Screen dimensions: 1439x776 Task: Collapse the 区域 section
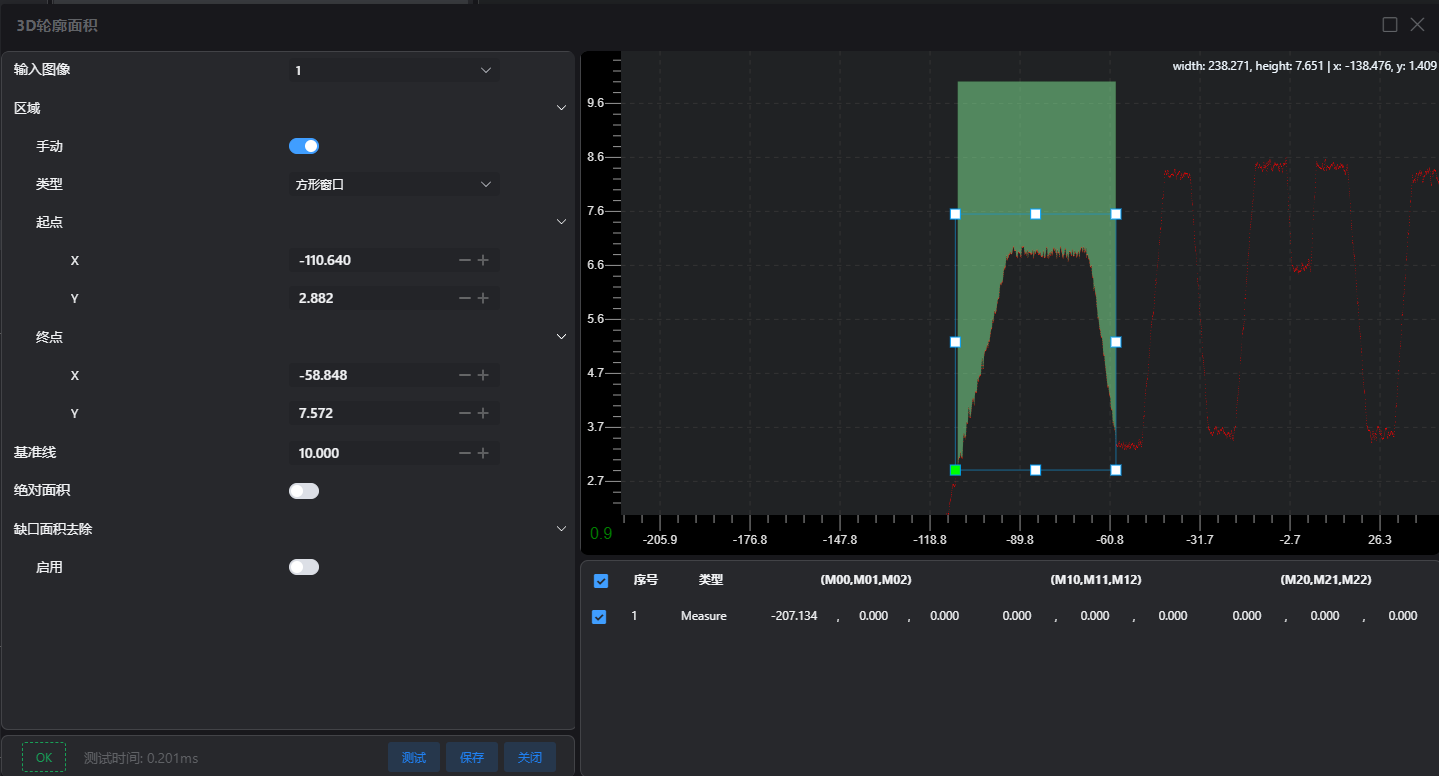click(561, 108)
